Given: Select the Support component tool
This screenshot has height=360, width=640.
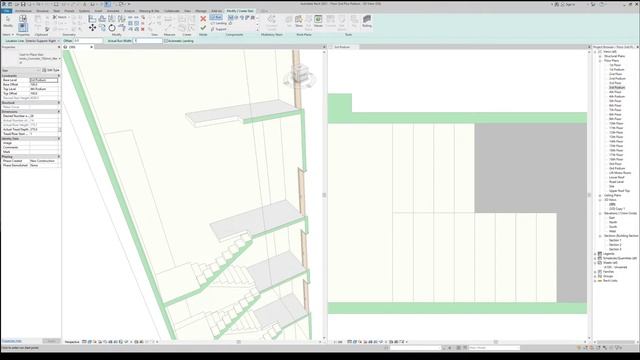Looking at the screenshot, I should [x=218, y=29].
